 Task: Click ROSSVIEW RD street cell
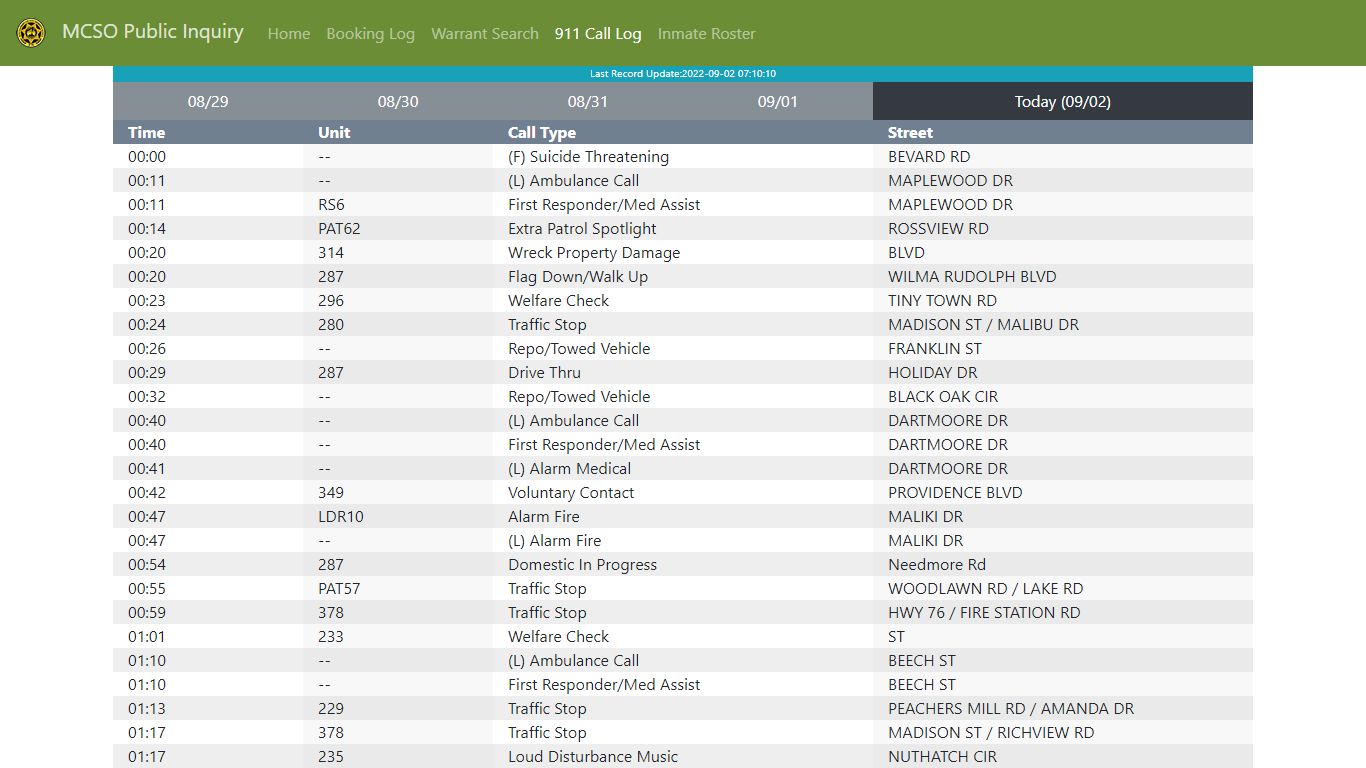[1063, 228]
